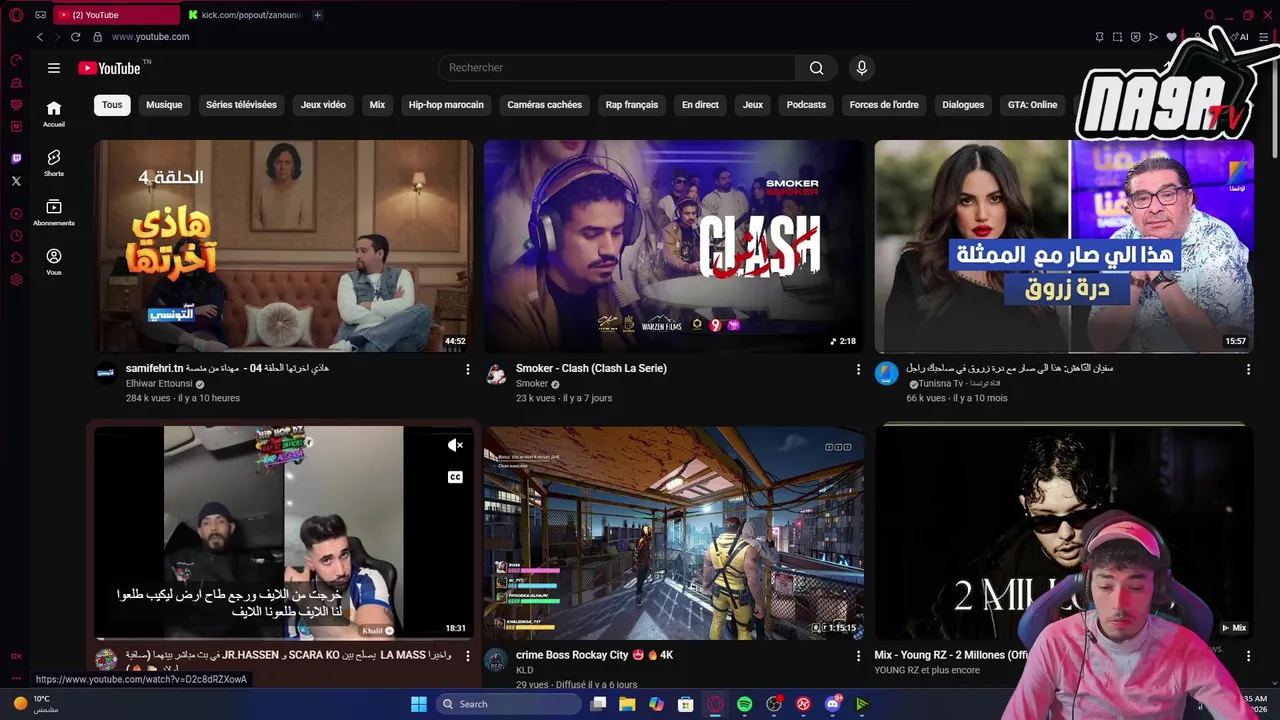The height and width of the screenshot is (720, 1280).
Task: Toggle captions CC on video preview
Action: pos(455,477)
